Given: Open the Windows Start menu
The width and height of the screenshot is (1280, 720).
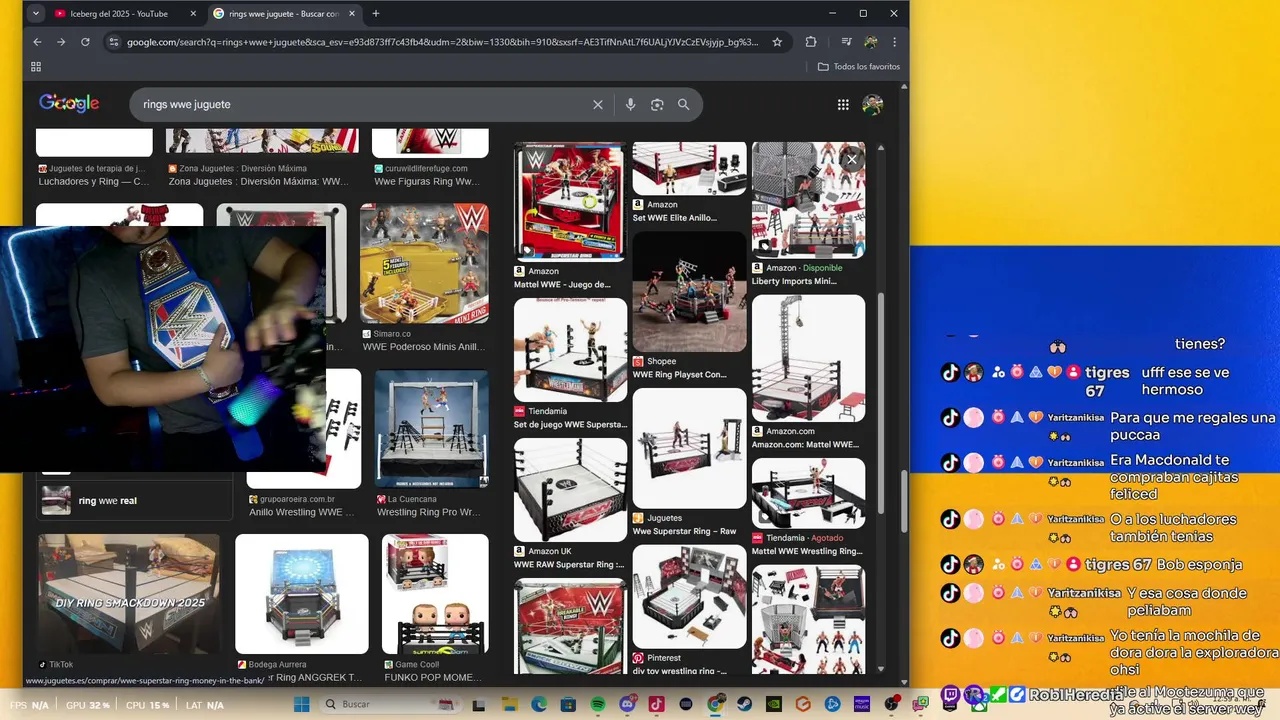Looking at the screenshot, I should point(301,704).
